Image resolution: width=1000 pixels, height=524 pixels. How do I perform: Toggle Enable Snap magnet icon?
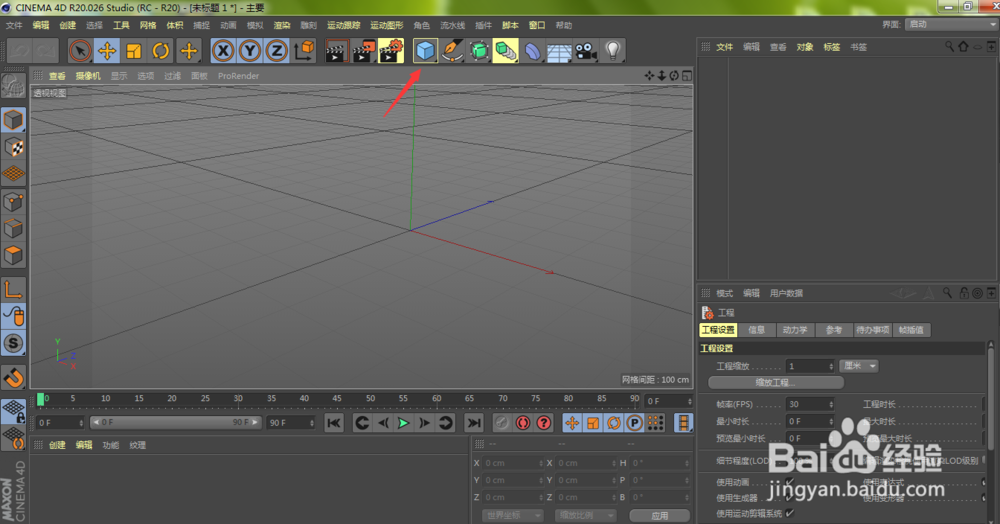pos(13,377)
